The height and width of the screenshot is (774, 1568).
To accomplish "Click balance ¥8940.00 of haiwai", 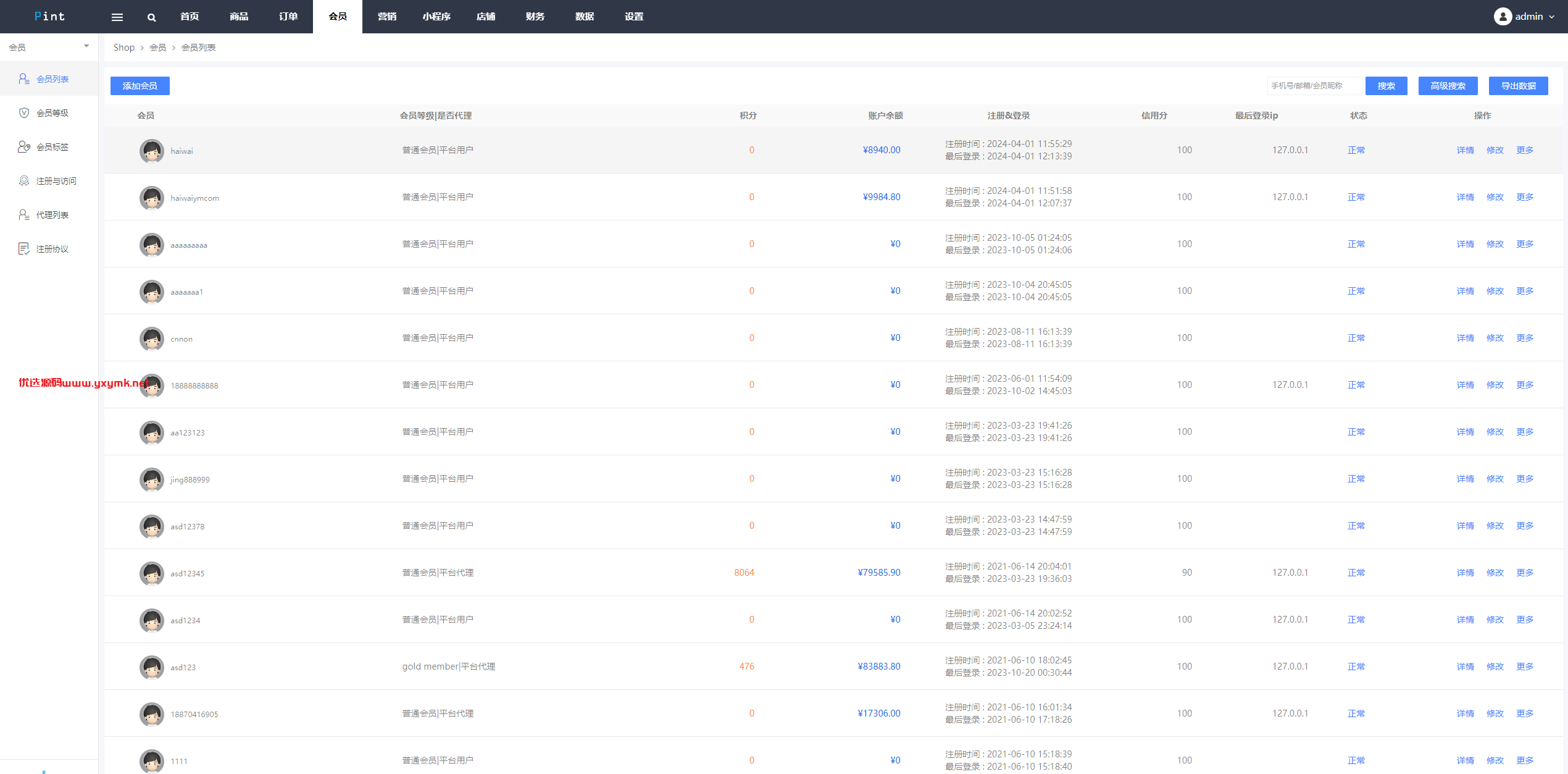I will (x=882, y=150).
